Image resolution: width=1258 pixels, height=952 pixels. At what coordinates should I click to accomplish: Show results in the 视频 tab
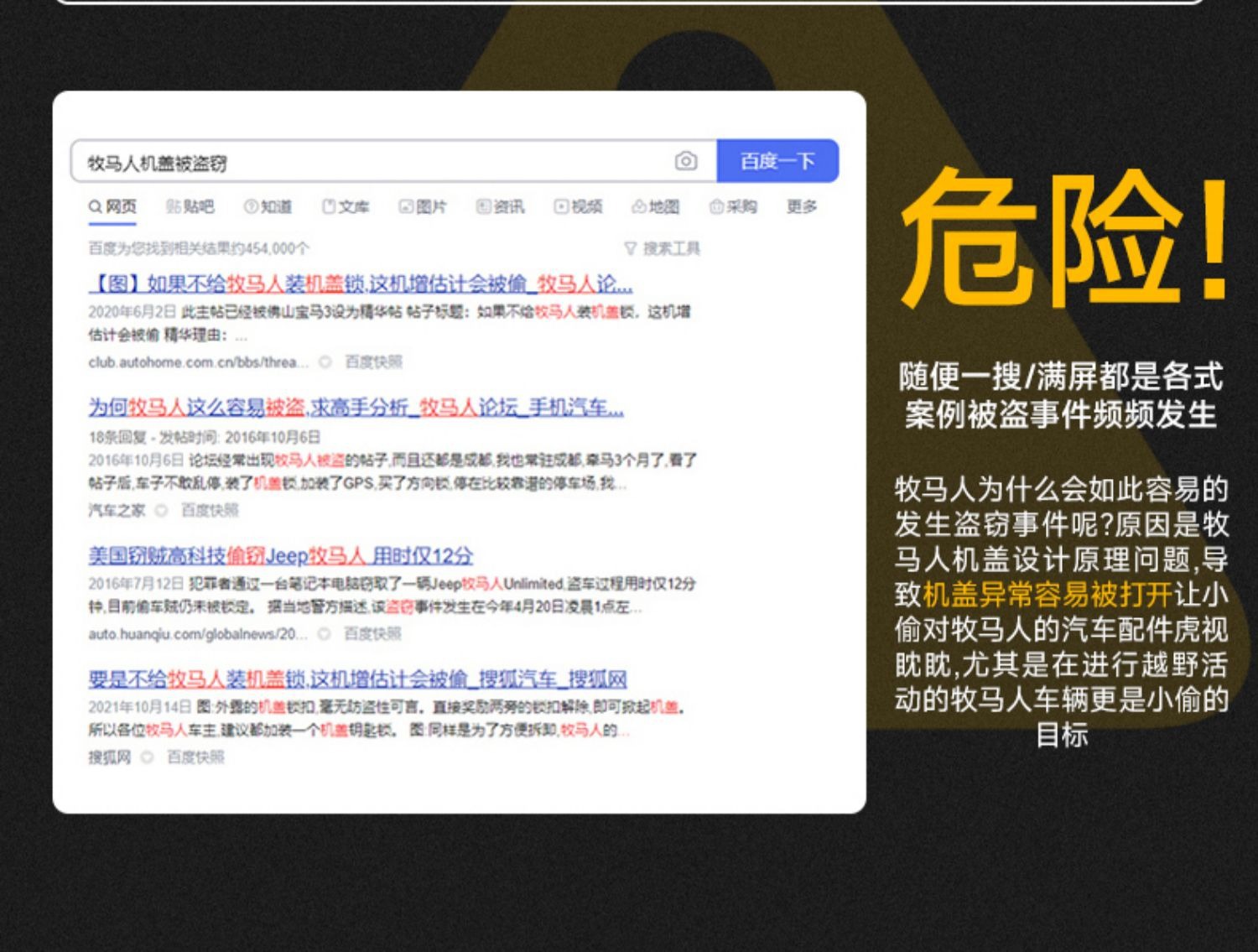point(578,206)
